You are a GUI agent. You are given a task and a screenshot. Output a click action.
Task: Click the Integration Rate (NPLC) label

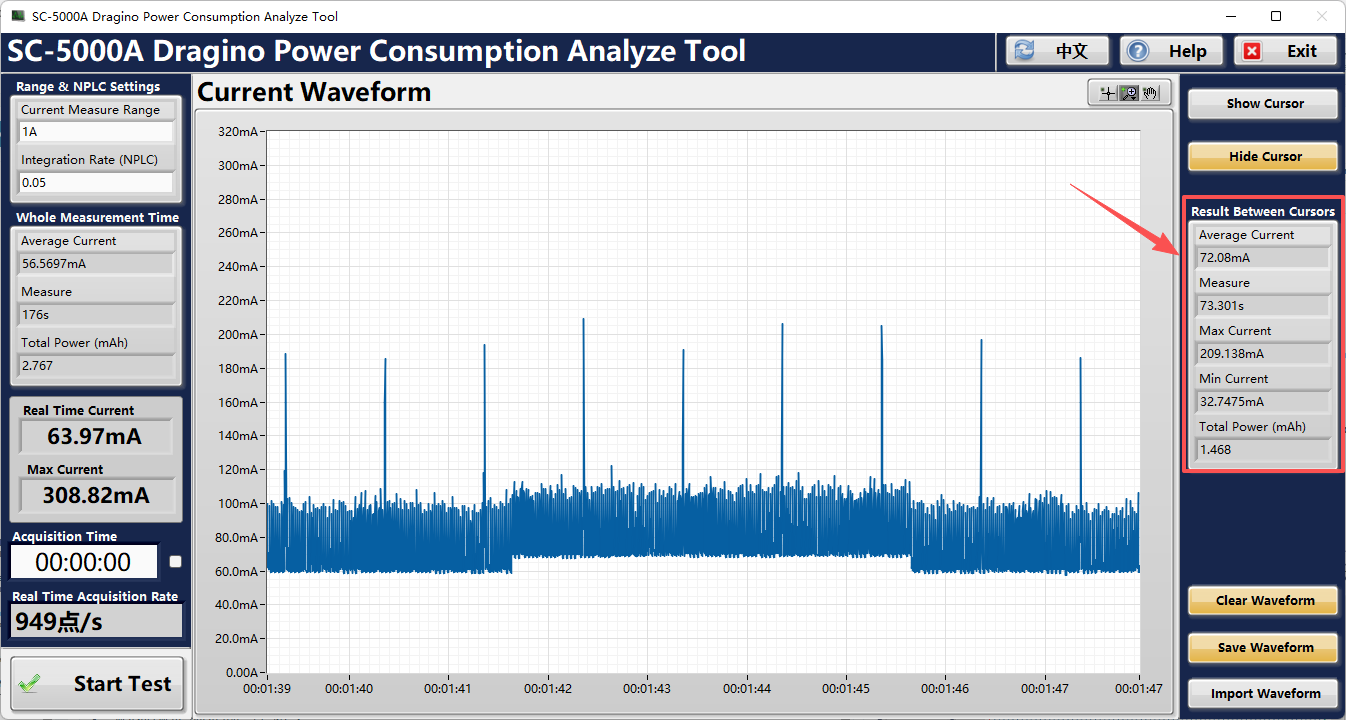pos(90,160)
